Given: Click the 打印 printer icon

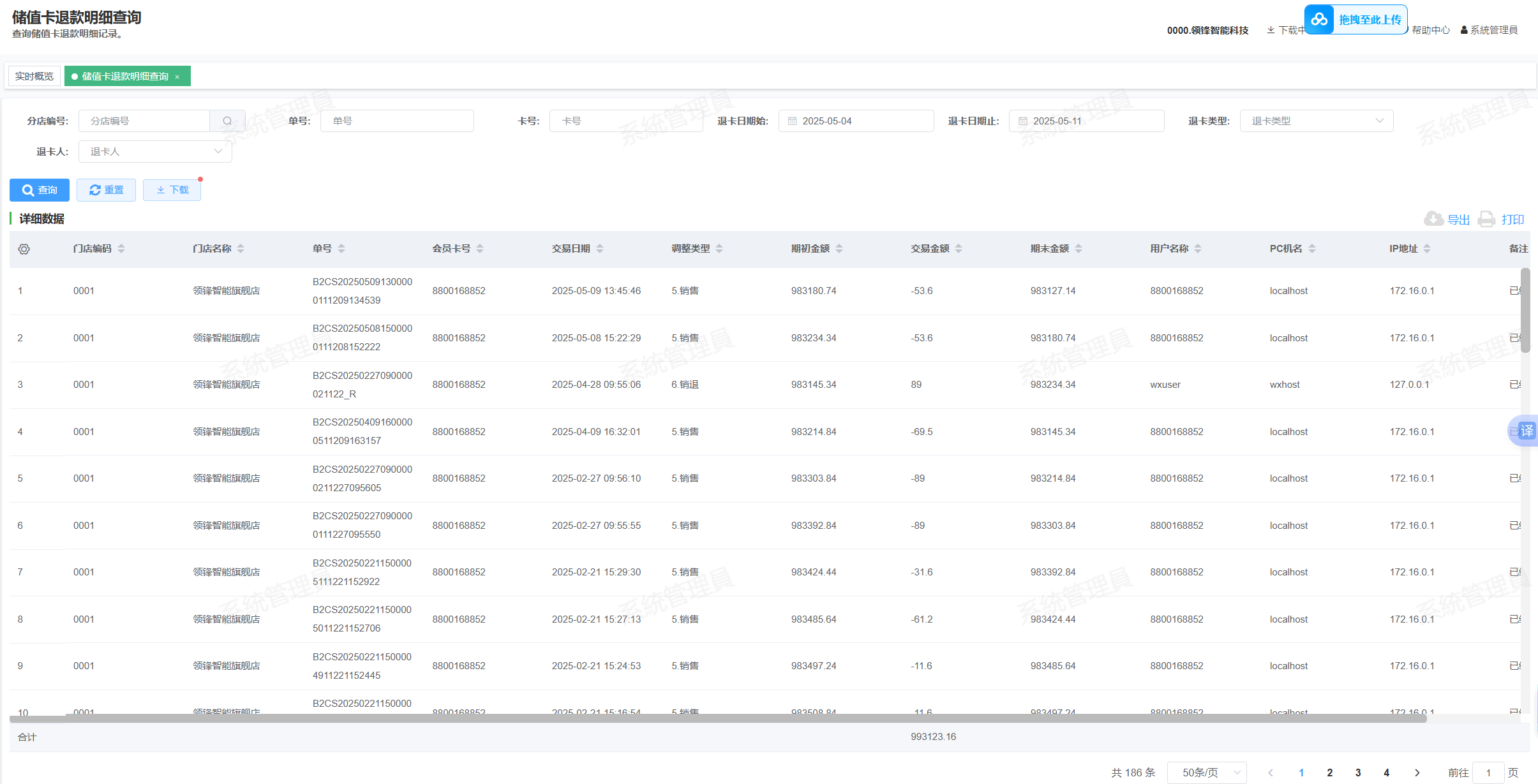Looking at the screenshot, I should point(1486,219).
